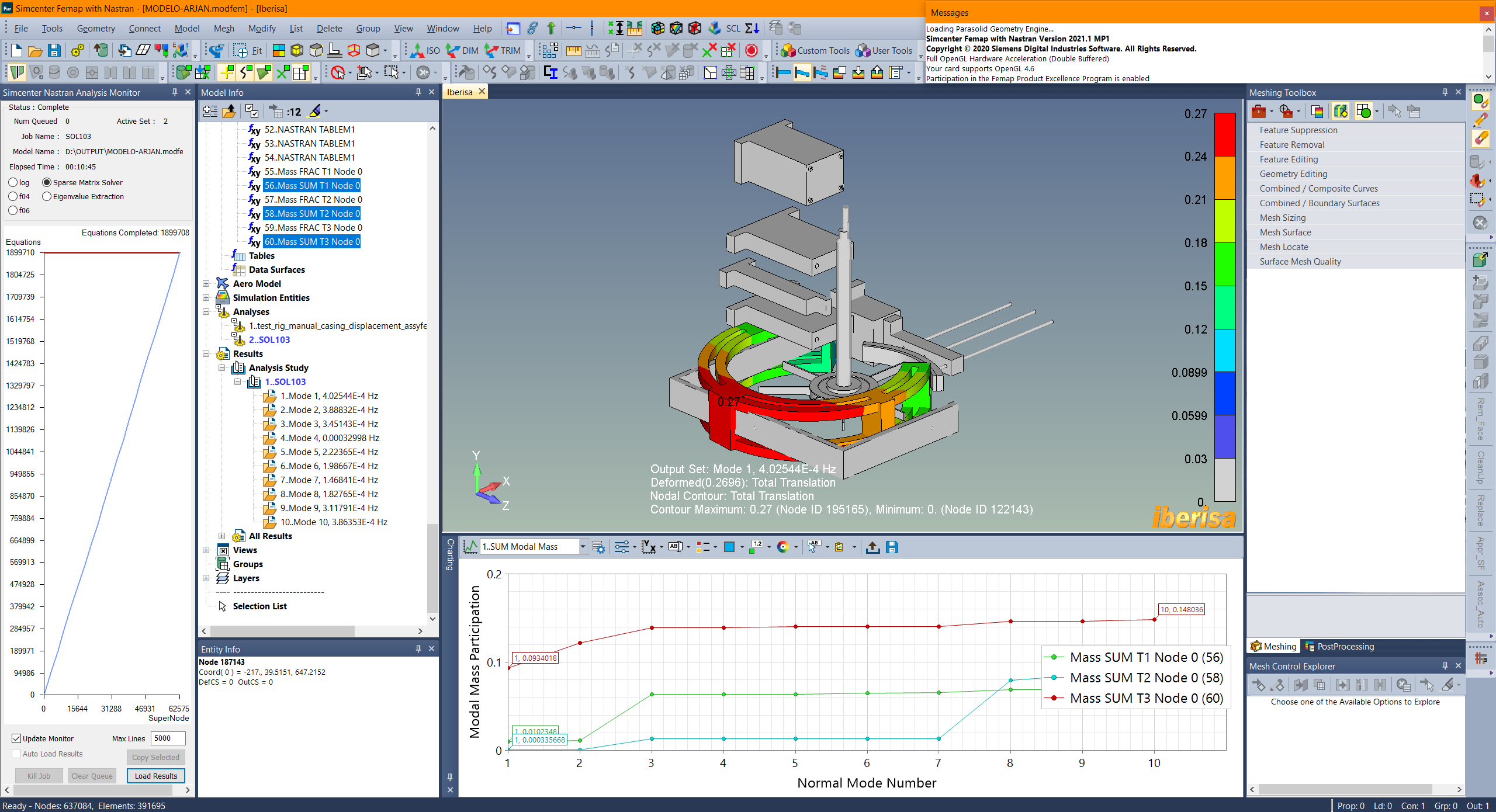Save the model with the floppy disk icon
Viewport: 1496px width, 812px height.
pyautogui.click(x=54, y=51)
